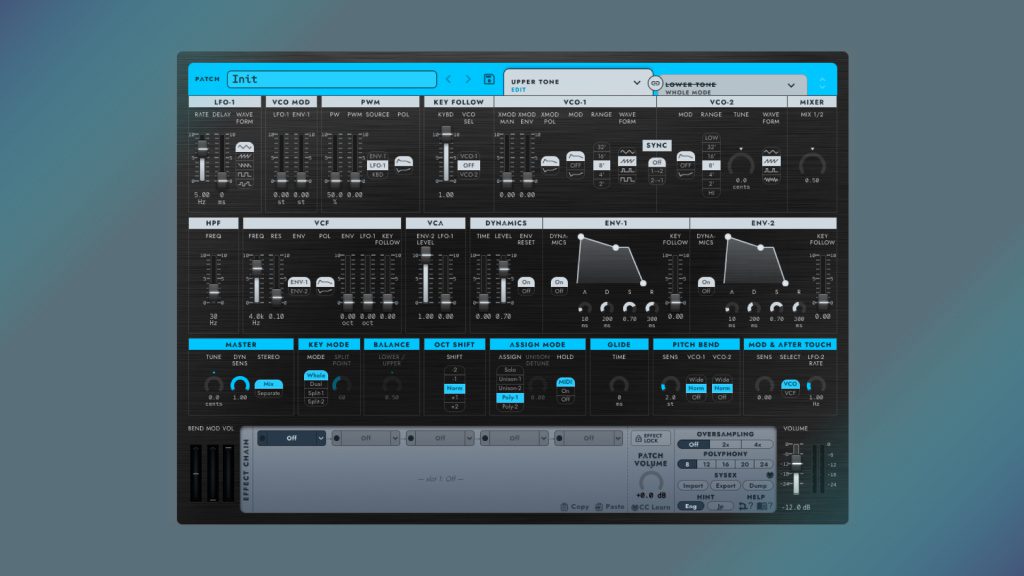Set Polyphony to 16 voices
The height and width of the screenshot is (576, 1024).
725,464
